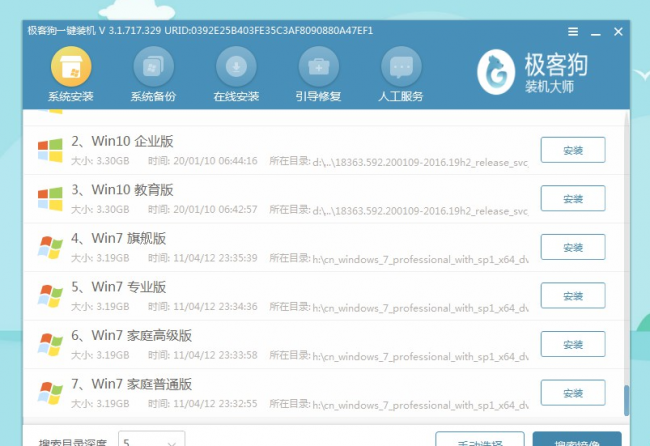Select the 人工服务 tab label
The height and width of the screenshot is (446, 650).
[x=401, y=97]
